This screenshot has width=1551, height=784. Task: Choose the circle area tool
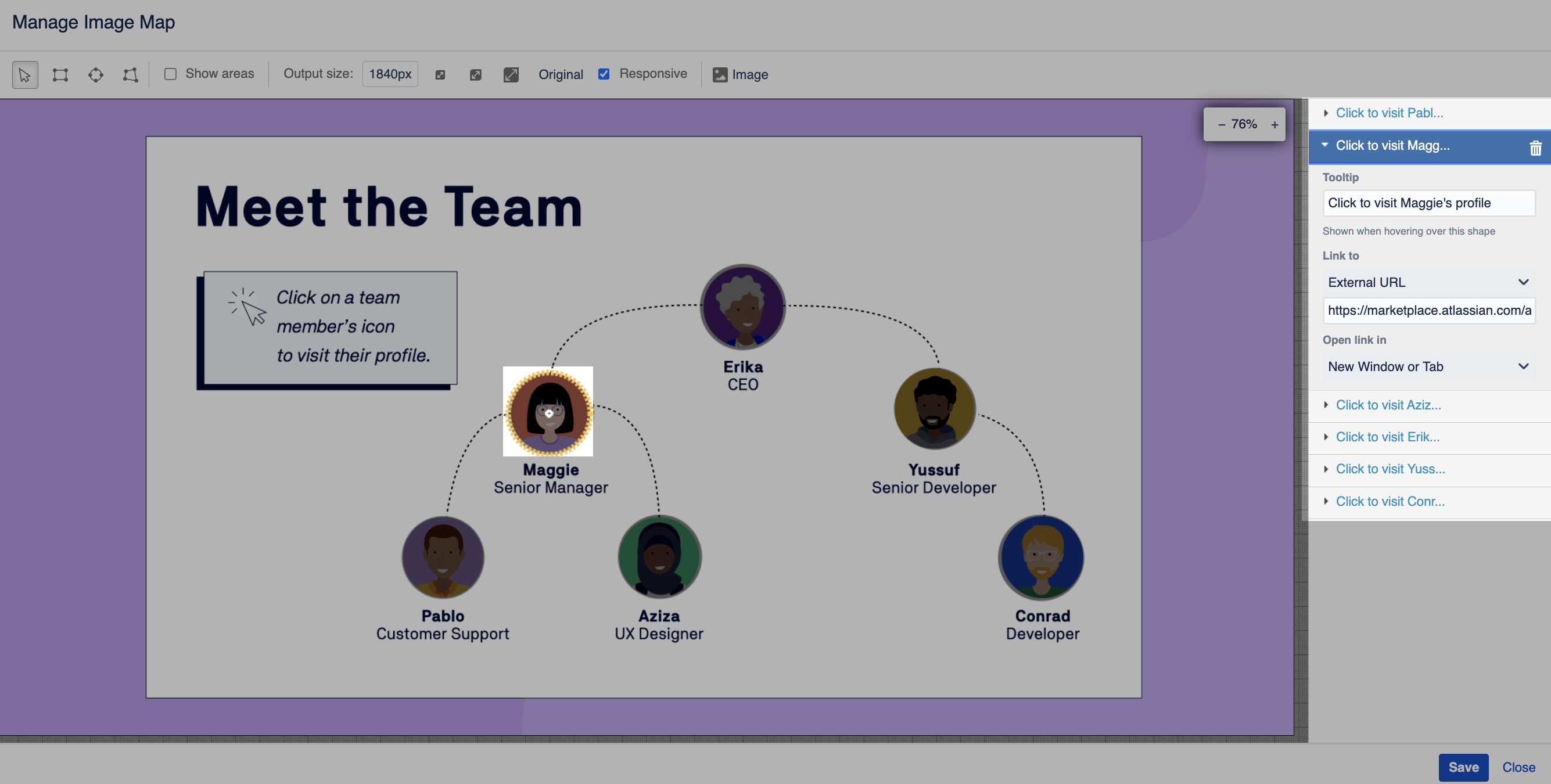[95, 75]
